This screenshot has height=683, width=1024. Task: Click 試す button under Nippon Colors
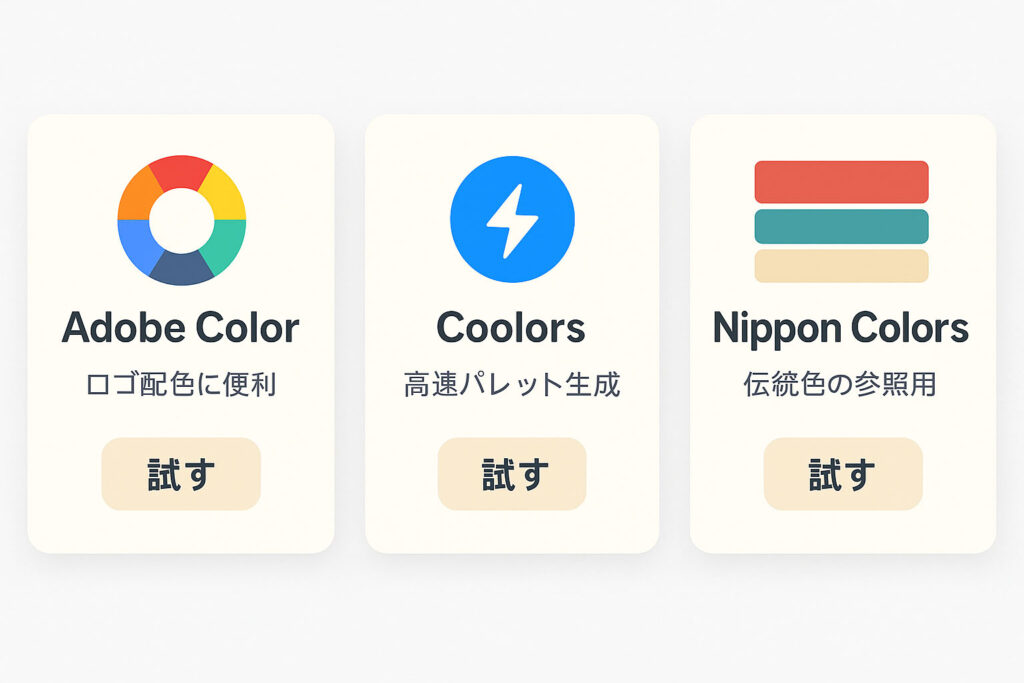click(842, 474)
